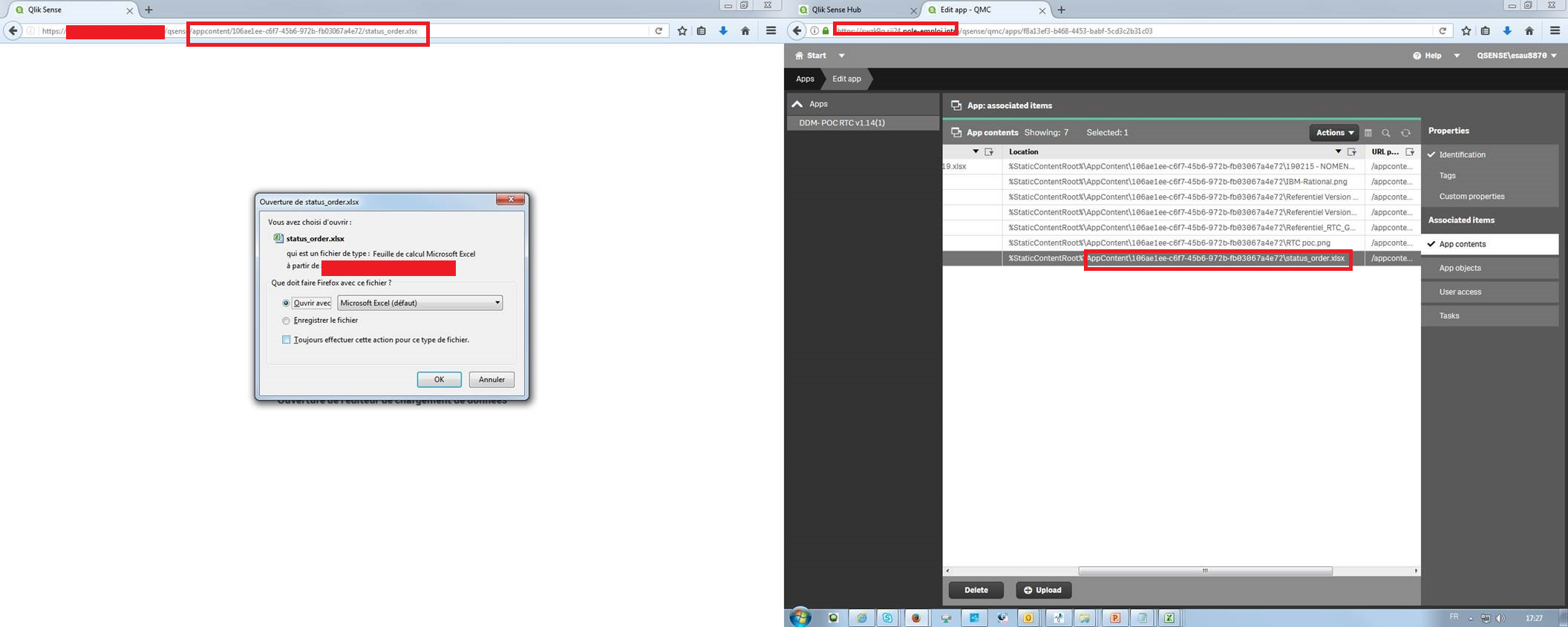Select the RTC poc.png location row
The image size is (1568, 627).
(1183, 243)
